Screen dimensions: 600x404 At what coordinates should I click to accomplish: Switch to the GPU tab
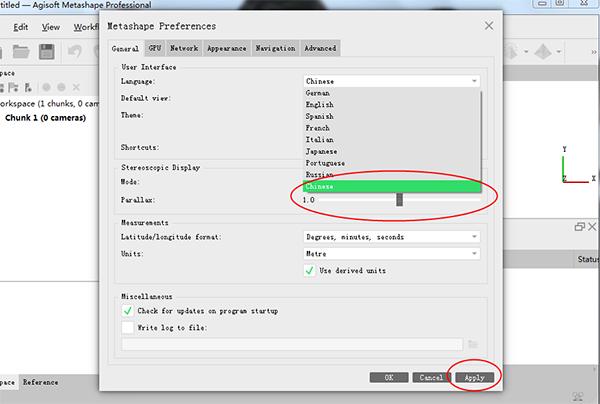[155, 48]
